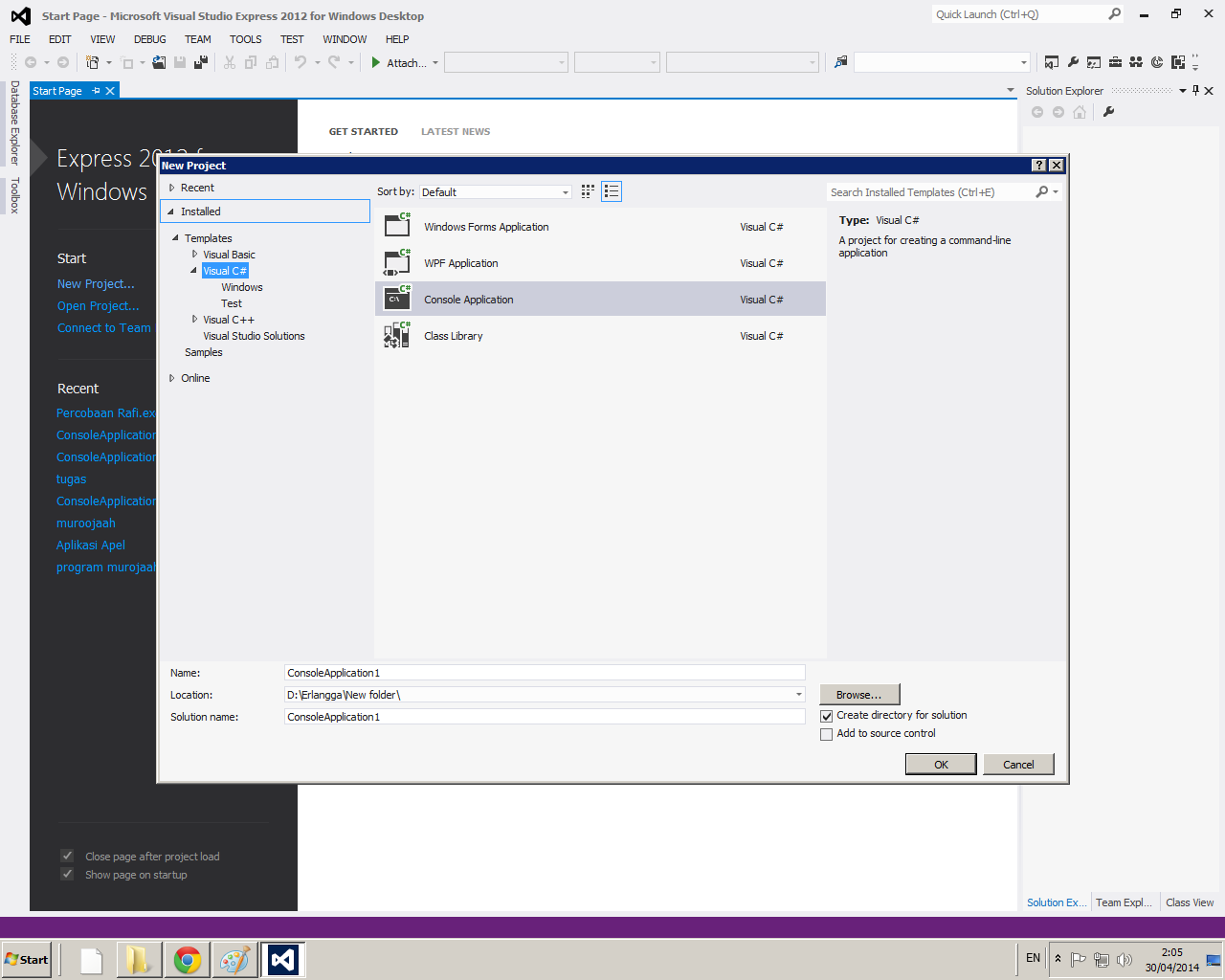Collapse the Installed node in New Project dialog
Image resolution: width=1225 pixels, height=980 pixels.
[171, 212]
